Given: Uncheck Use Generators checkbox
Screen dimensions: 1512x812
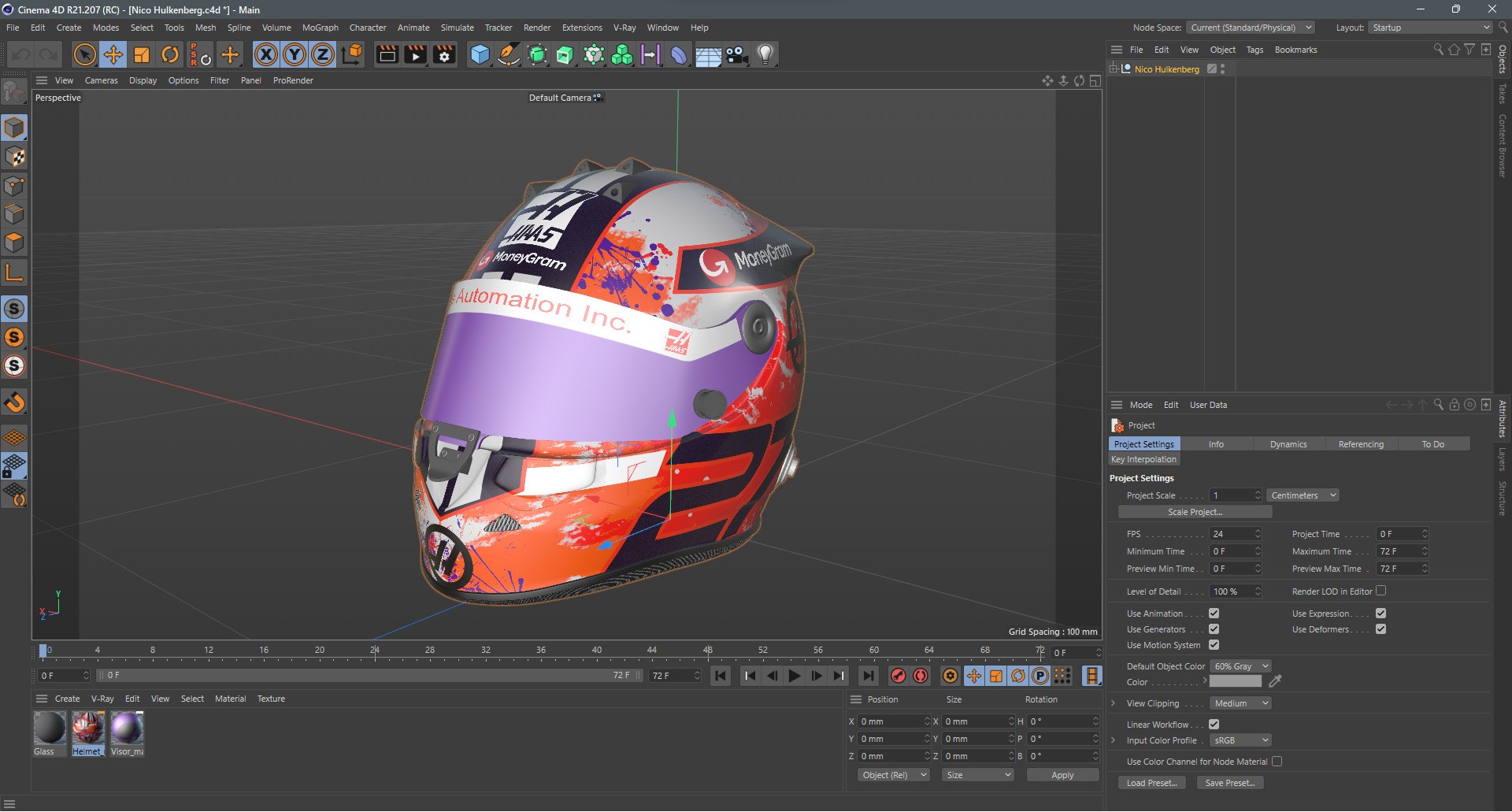Looking at the screenshot, I should click(x=1214, y=629).
